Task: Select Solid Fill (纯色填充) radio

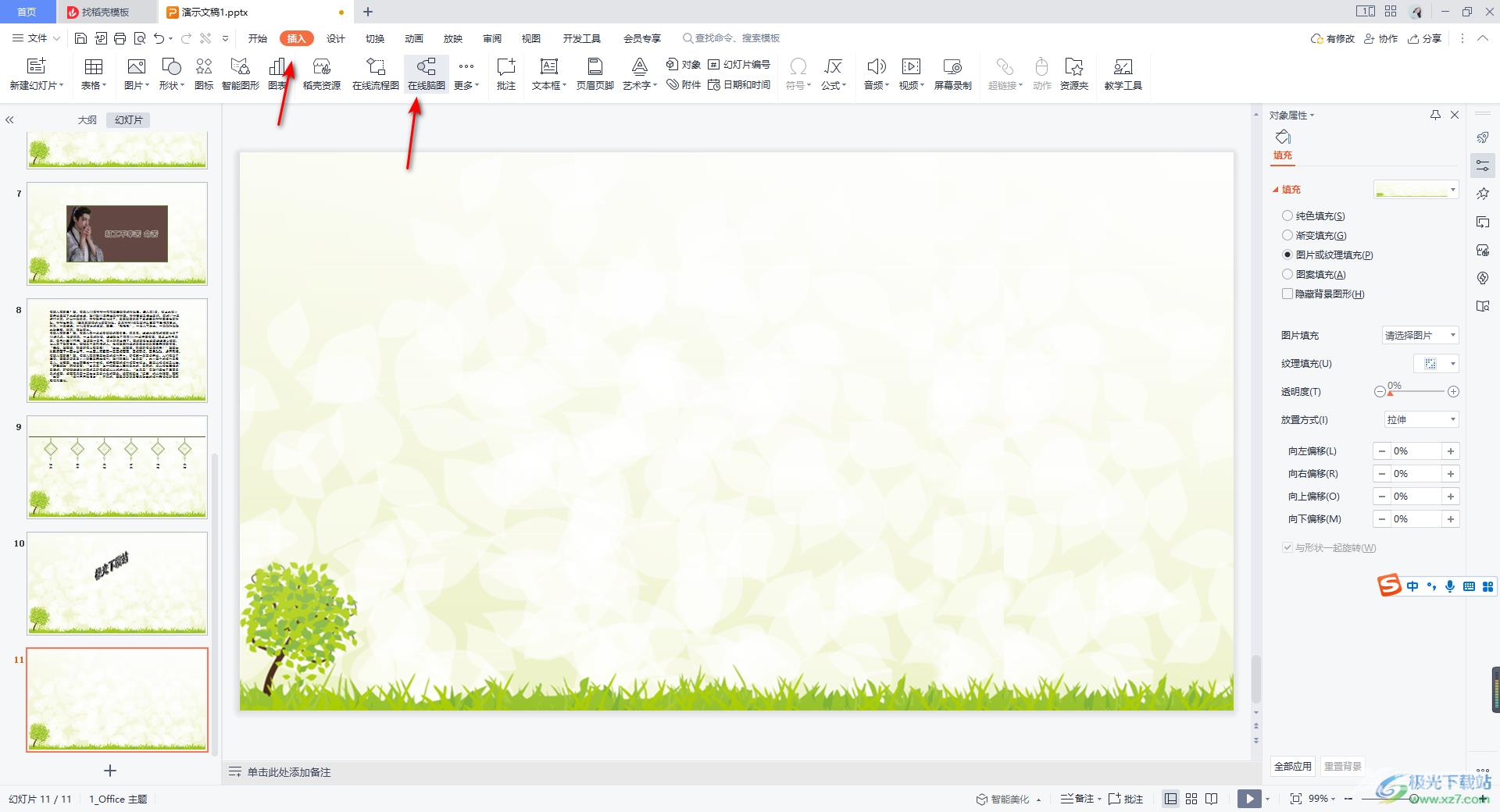Action: (x=1287, y=215)
